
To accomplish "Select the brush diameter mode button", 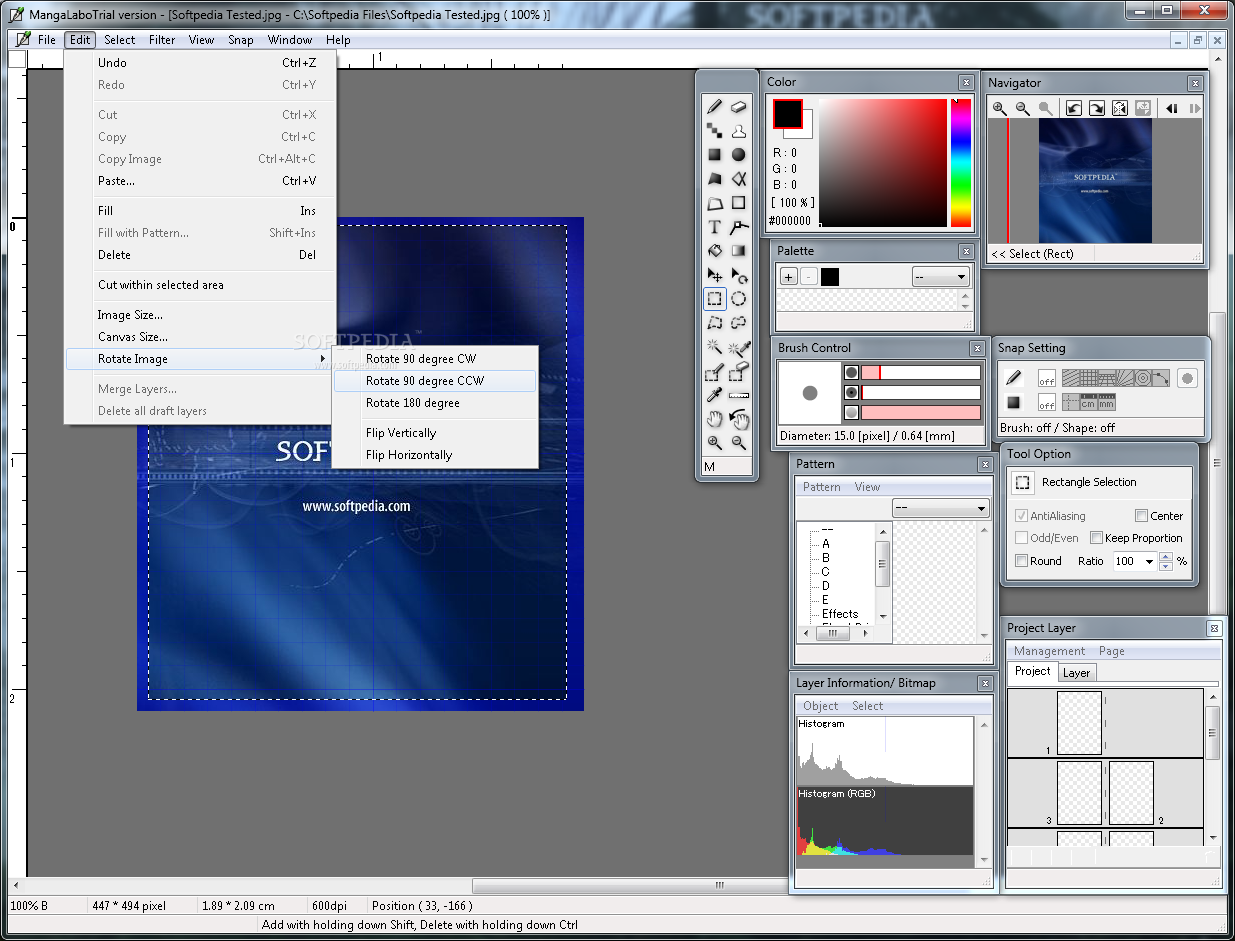I will click(x=851, y=372).
